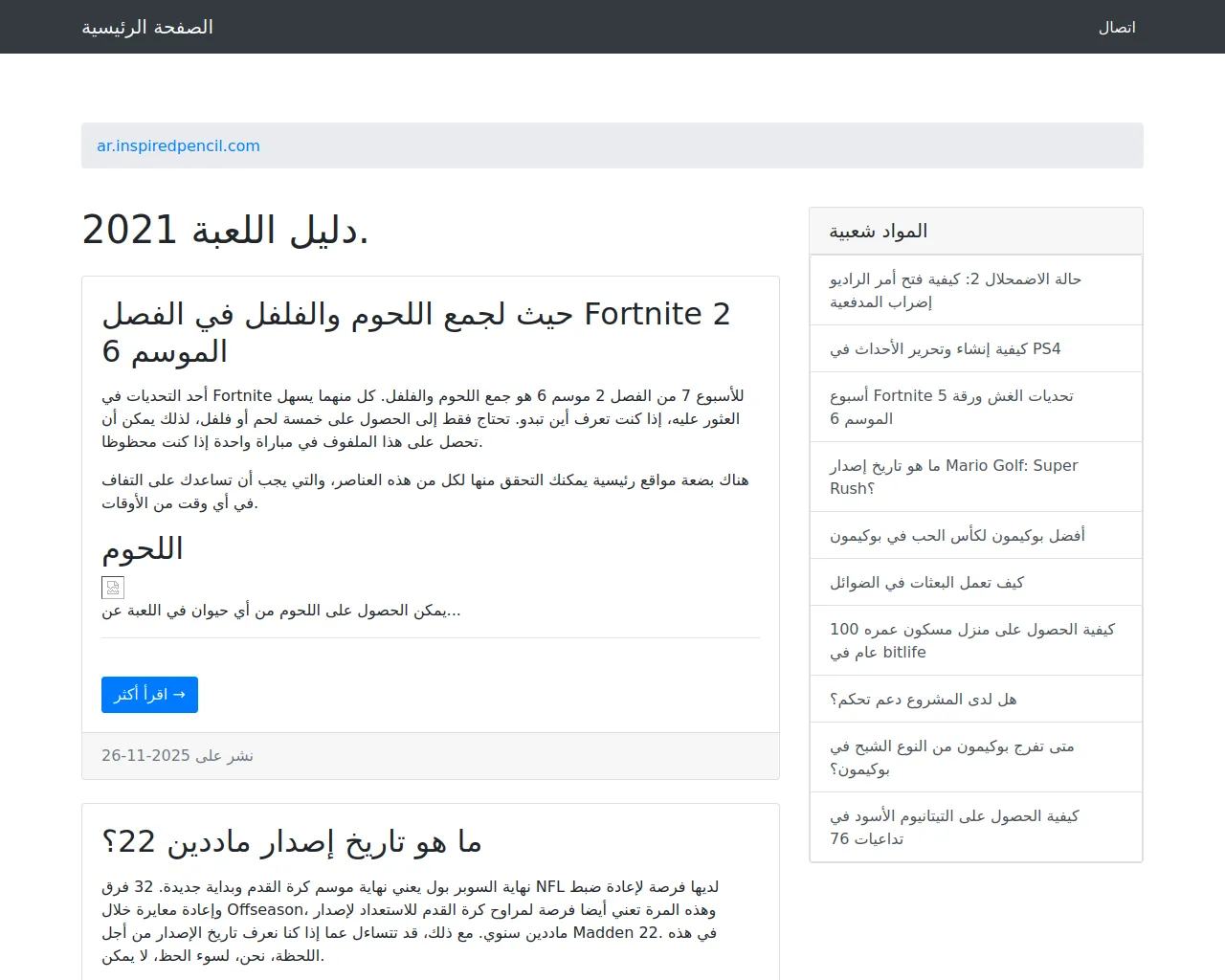Image resolution: width=1225 pixels, height=980 pixels.
Task: Open the 100-year haunted house bitlife link
Action: coord(971,640)
